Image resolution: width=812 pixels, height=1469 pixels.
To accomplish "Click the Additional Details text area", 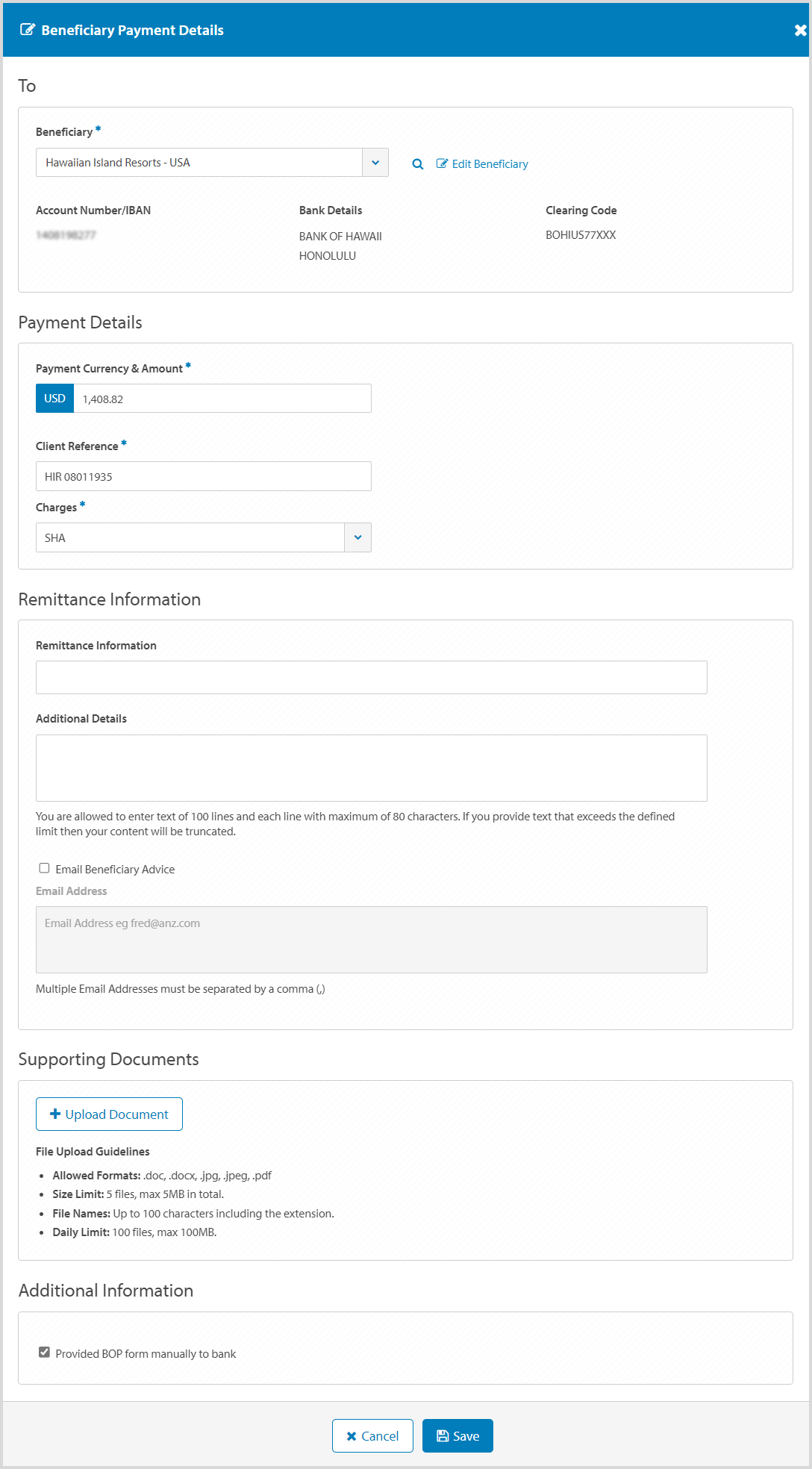I will click(371, 768).
